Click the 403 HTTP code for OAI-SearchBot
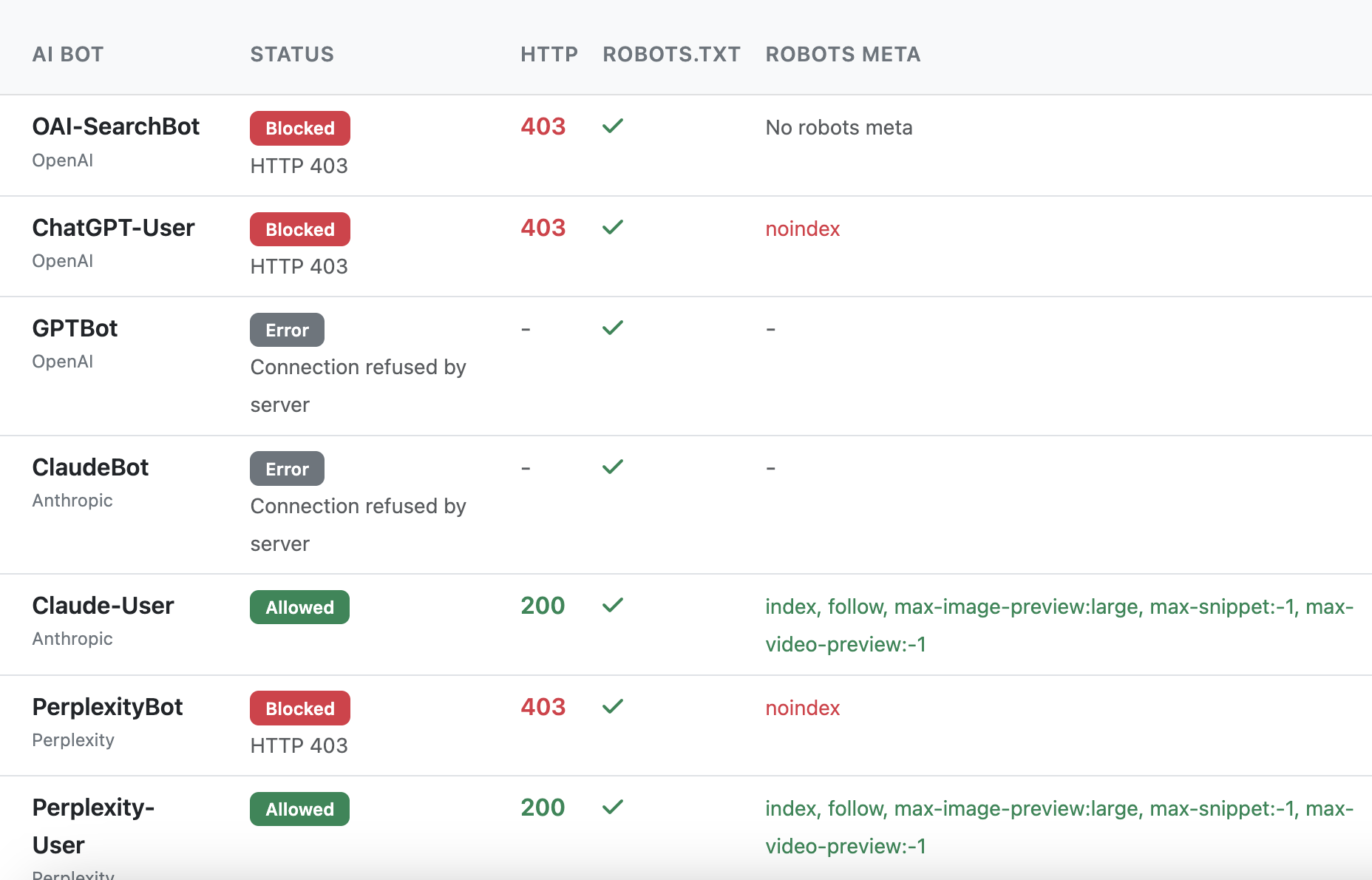The height and width of the screenshot is (880, 1372). (543, 126)
